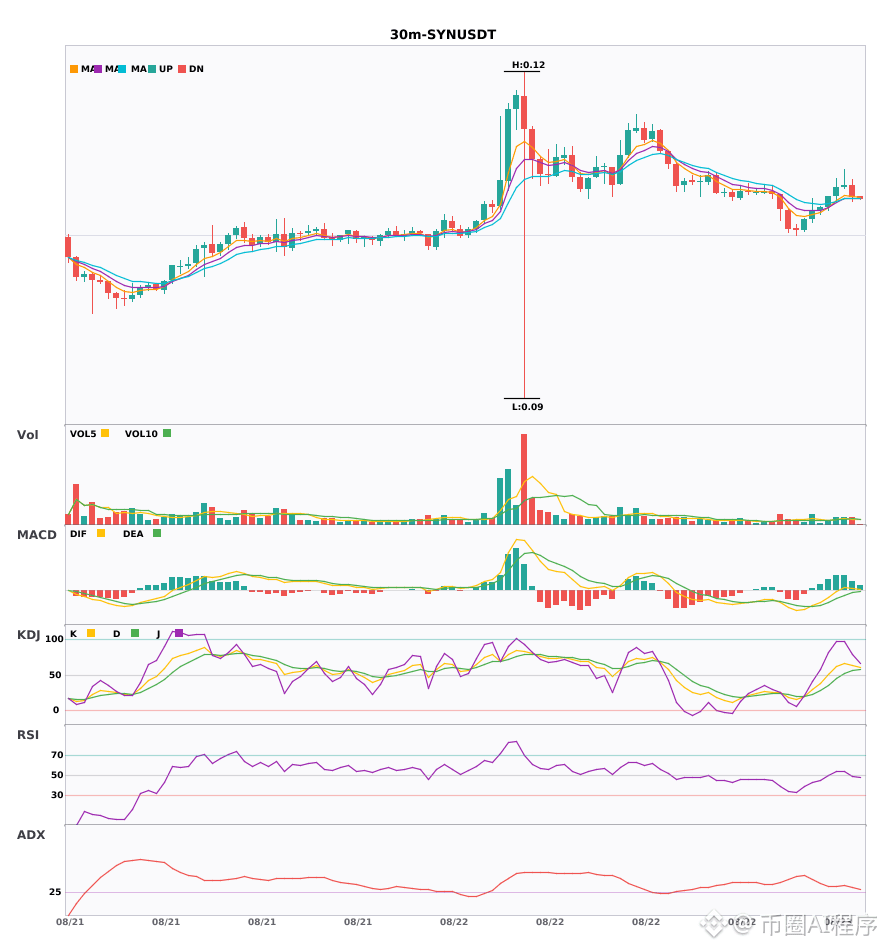The image size is (885, 950).
Task: Click the tallest red volume bar
Action: (524, 479)
